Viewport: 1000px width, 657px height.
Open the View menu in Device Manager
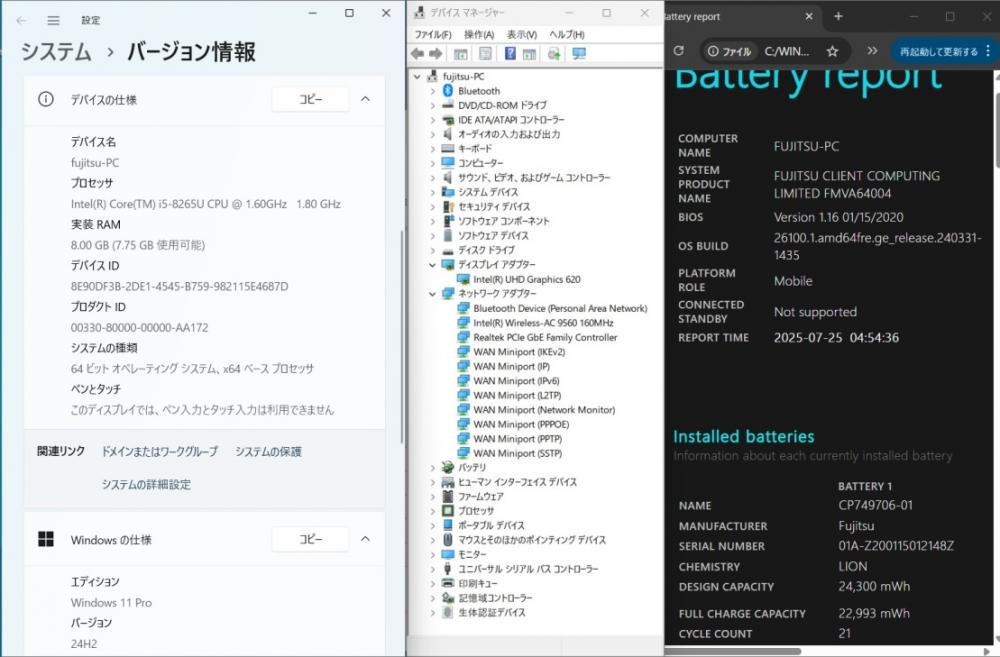point(522,34)
